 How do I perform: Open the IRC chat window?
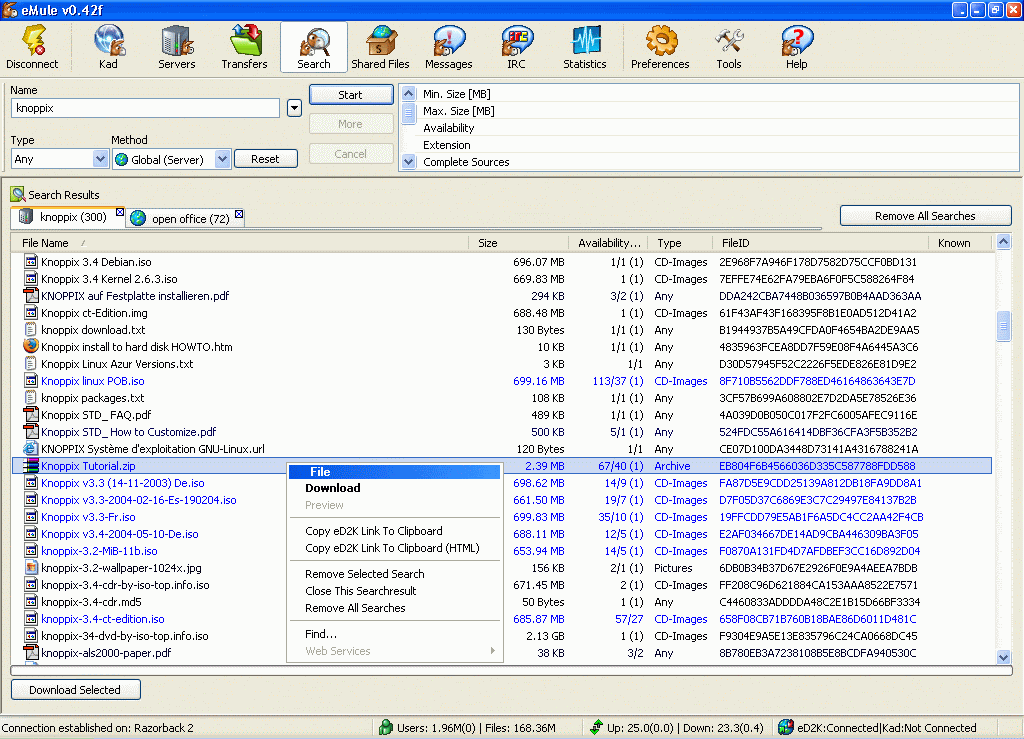coord(516,47)
